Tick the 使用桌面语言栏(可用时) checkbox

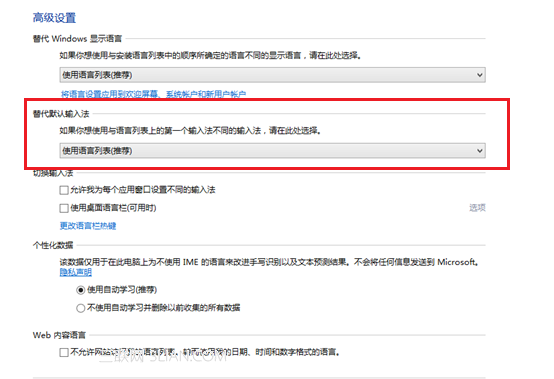[x=64, y=208]
